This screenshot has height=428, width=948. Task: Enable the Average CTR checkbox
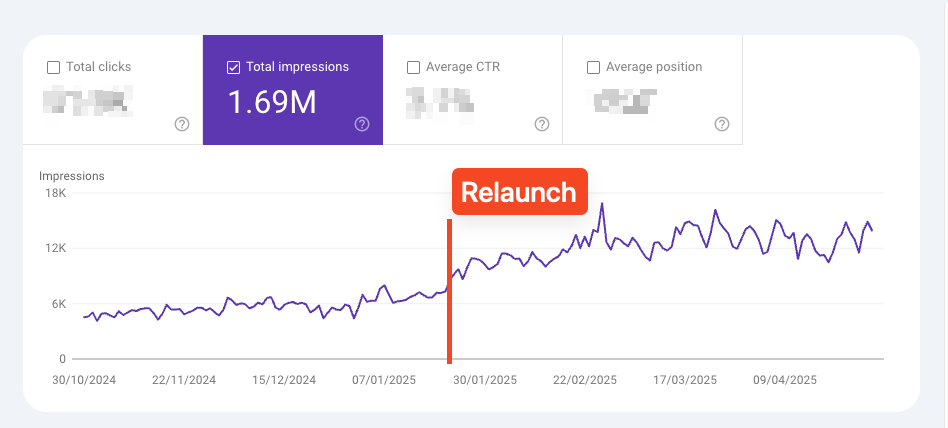pyautogui.click(x=413, y=68)
